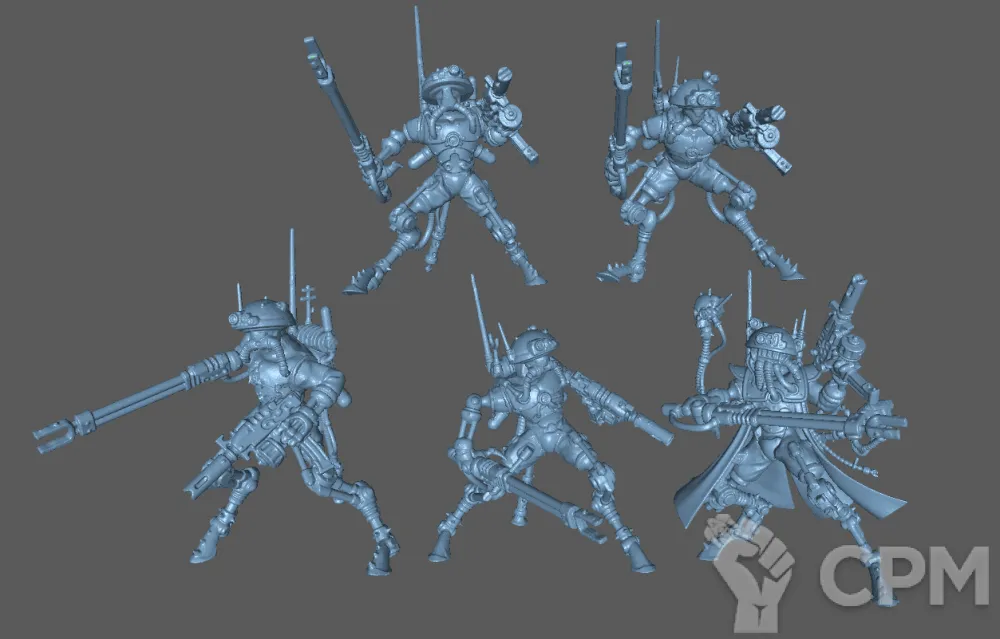The width and height of the screenshot is (1000, 639).
Task: Select the coat-wearing figure's tentacled helmet
Action: tap(772, 346)
